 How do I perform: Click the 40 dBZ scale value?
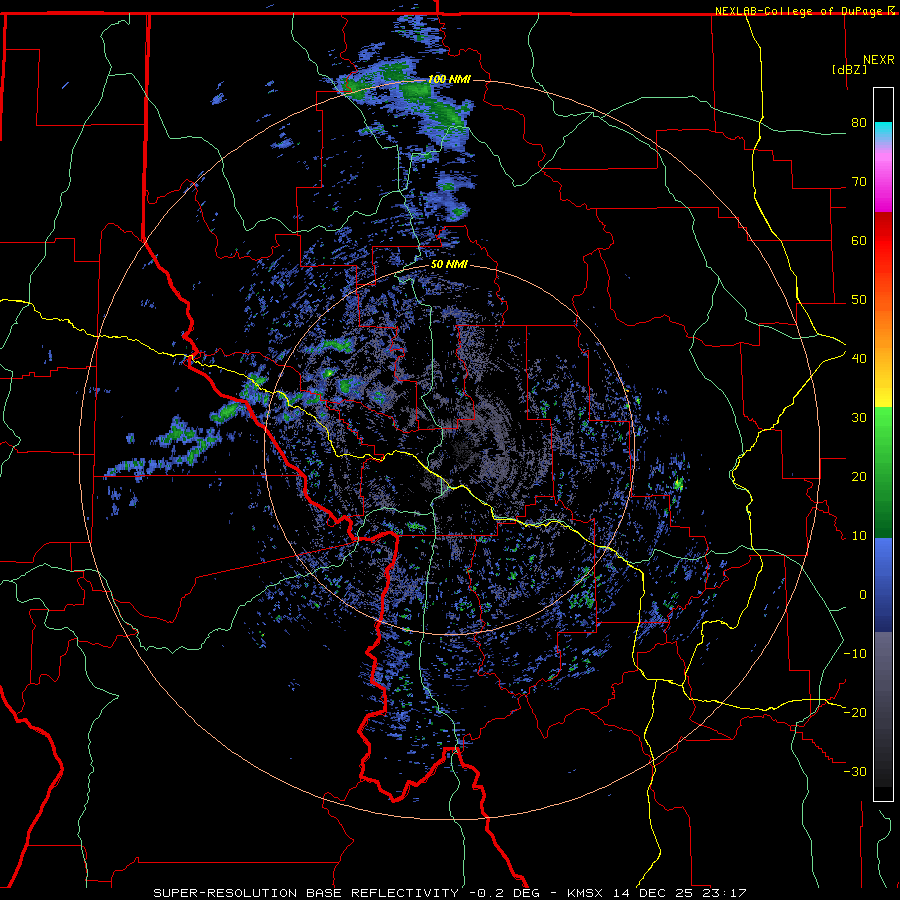(859, 358)
